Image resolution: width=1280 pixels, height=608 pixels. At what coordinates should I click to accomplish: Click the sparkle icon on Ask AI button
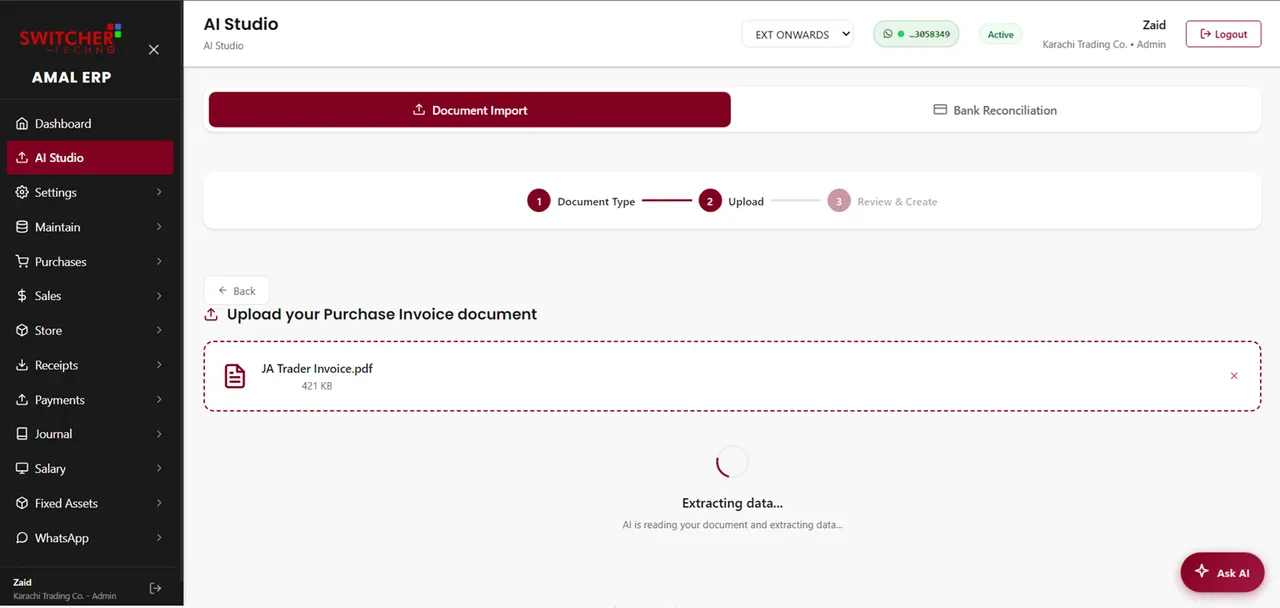(1201, 572)
